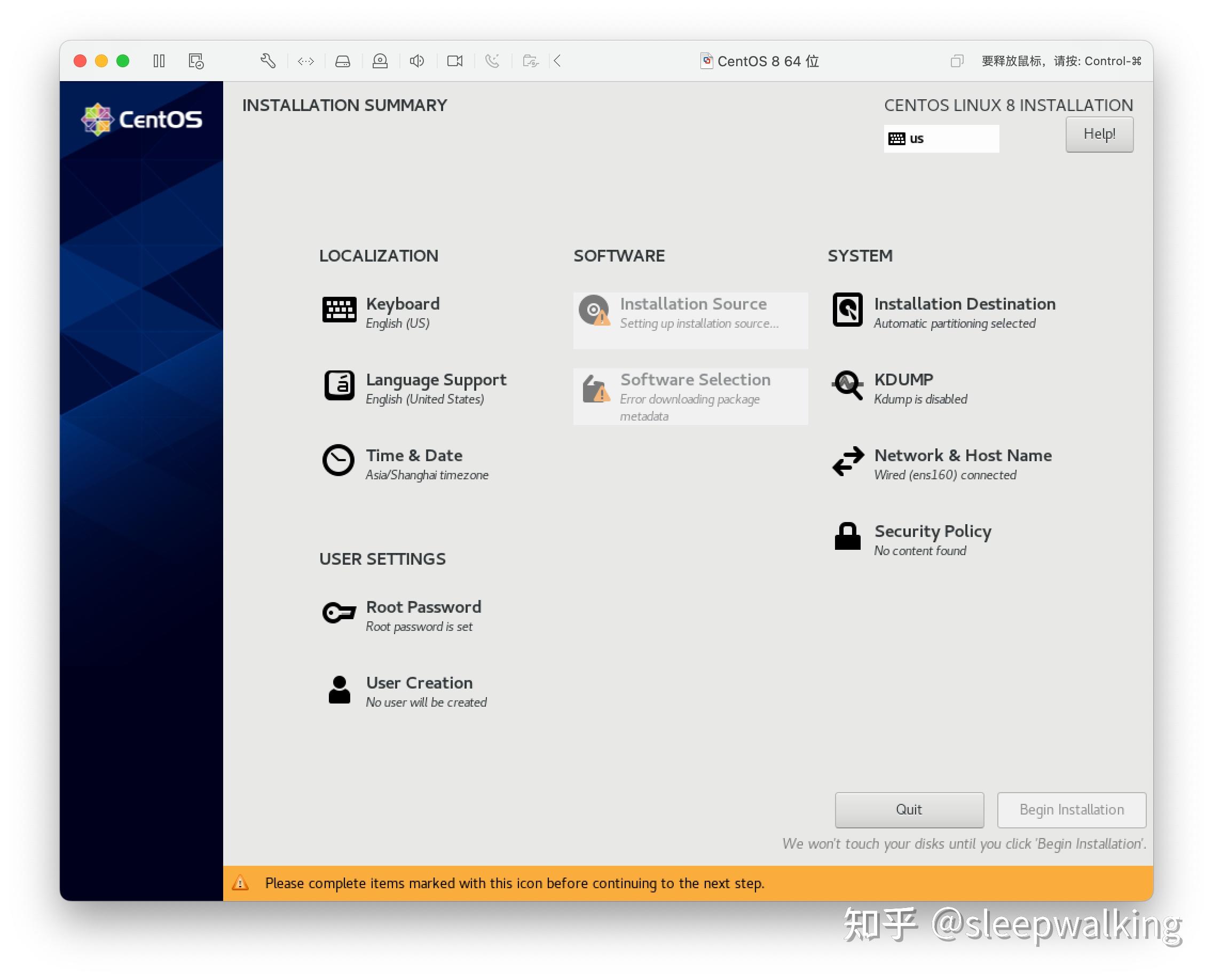Click 'Wired (ens160) connected' status text

tap(945, 475)
